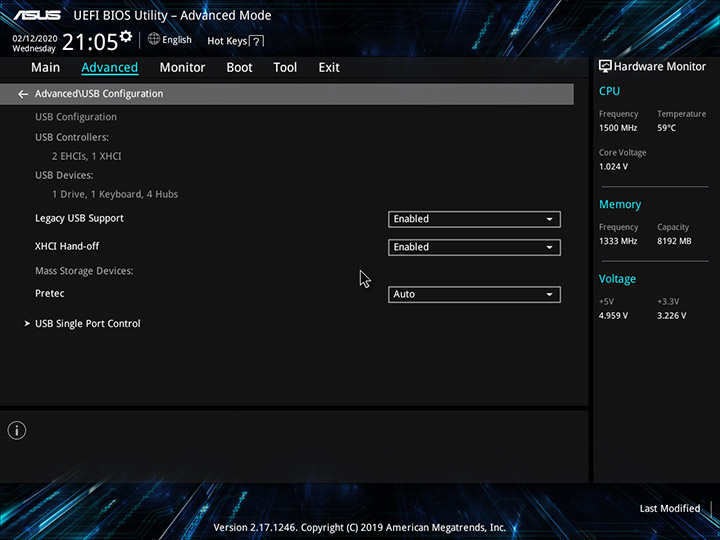Viewport: 720px width, 540px height.
Task: Click Last Modified at bottom
Action: click(x=669, y=508)
